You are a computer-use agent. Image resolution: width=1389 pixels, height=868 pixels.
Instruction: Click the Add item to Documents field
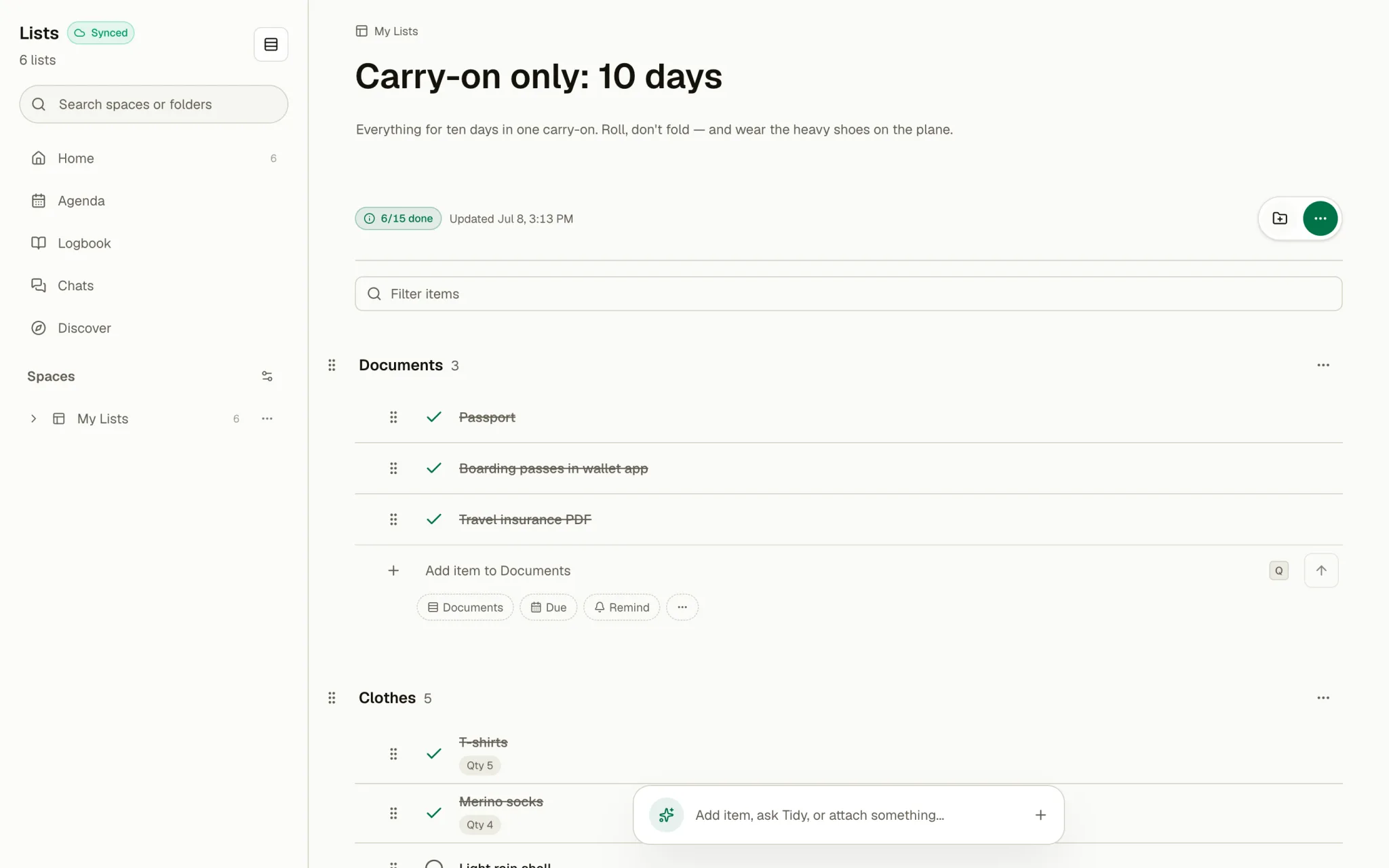(841, 570)
